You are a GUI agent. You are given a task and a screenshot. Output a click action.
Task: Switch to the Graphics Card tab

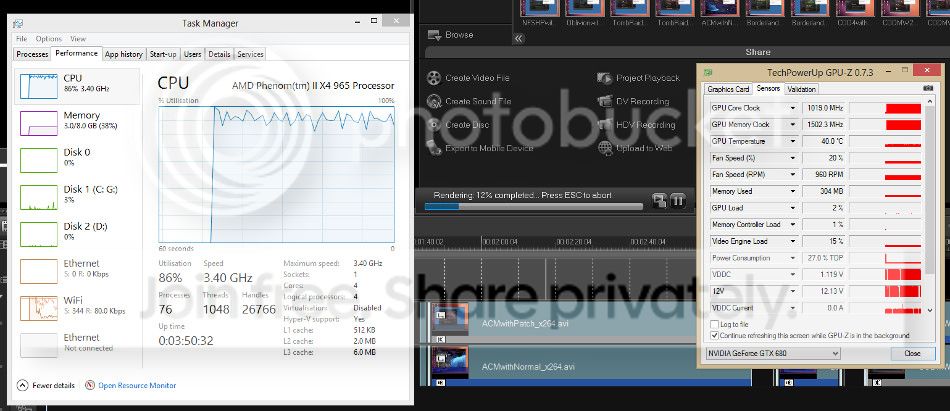point(728,89)
